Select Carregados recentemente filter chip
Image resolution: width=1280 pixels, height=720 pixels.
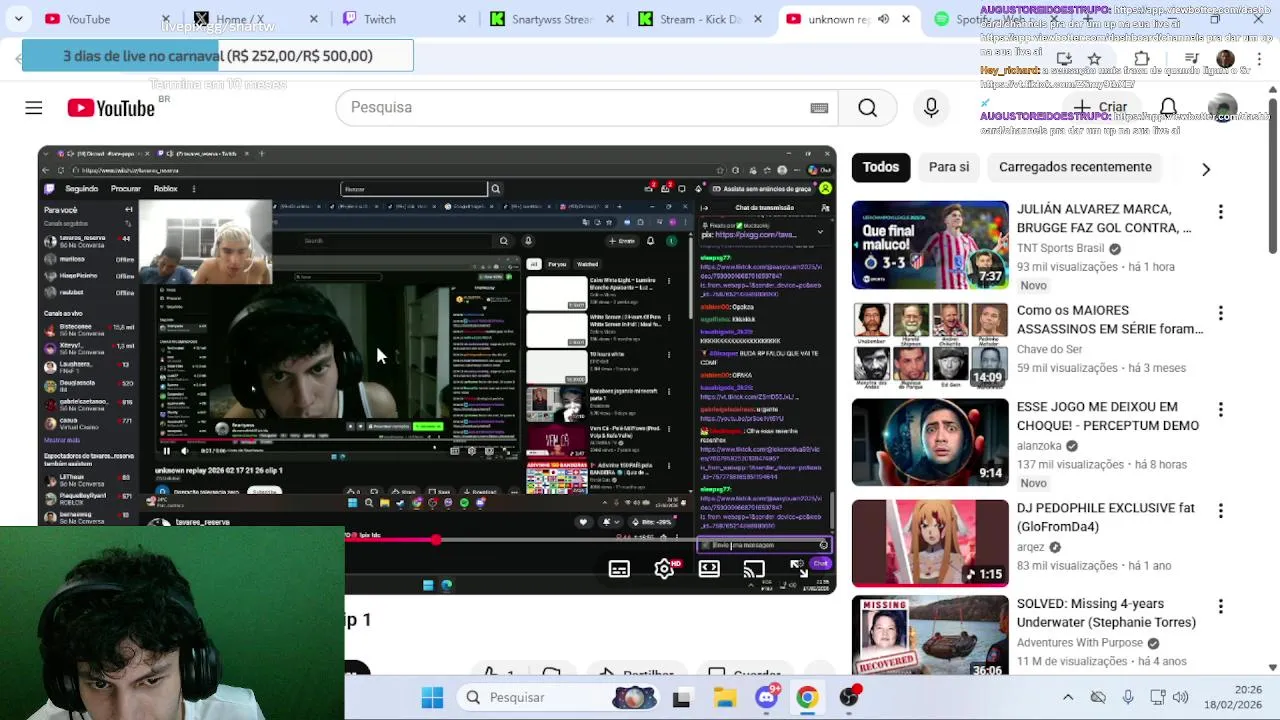(1075, 167)
